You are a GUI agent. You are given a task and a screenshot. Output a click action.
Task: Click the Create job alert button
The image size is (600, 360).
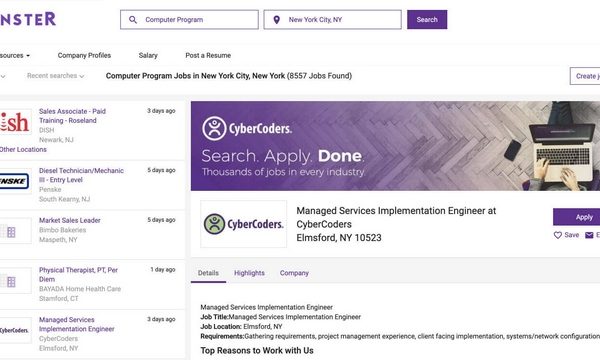coord(585,76)
